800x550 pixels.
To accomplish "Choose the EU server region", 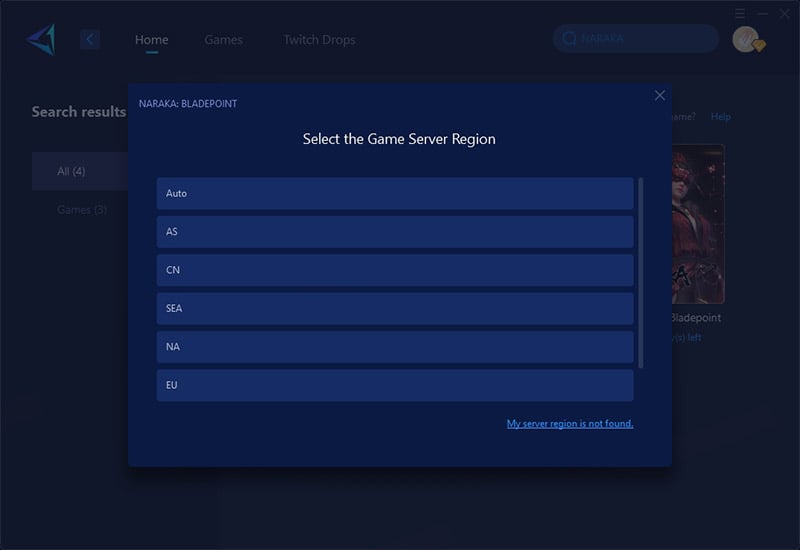I will (395, 385).
